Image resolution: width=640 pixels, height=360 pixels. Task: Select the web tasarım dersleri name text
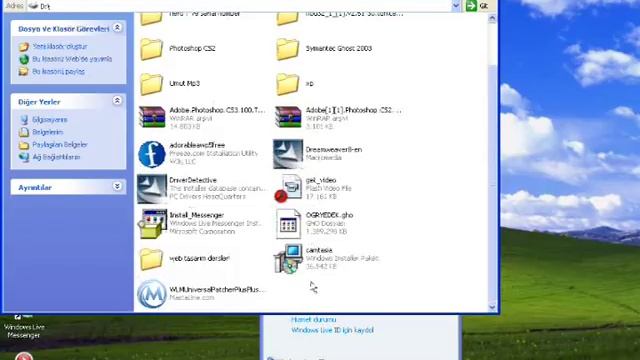[199, 258]
